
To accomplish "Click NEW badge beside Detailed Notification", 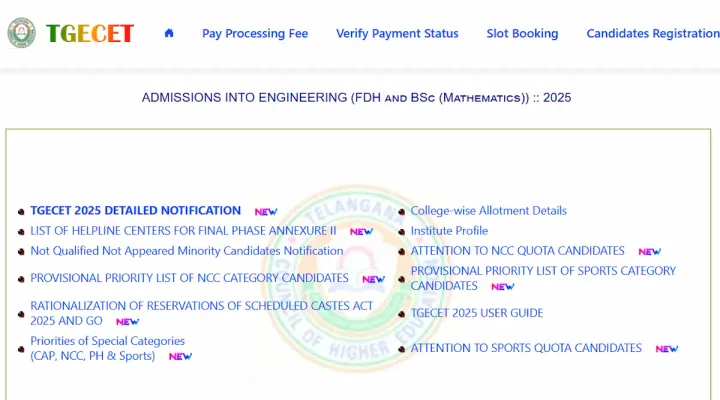I will (x=265, y=212).
